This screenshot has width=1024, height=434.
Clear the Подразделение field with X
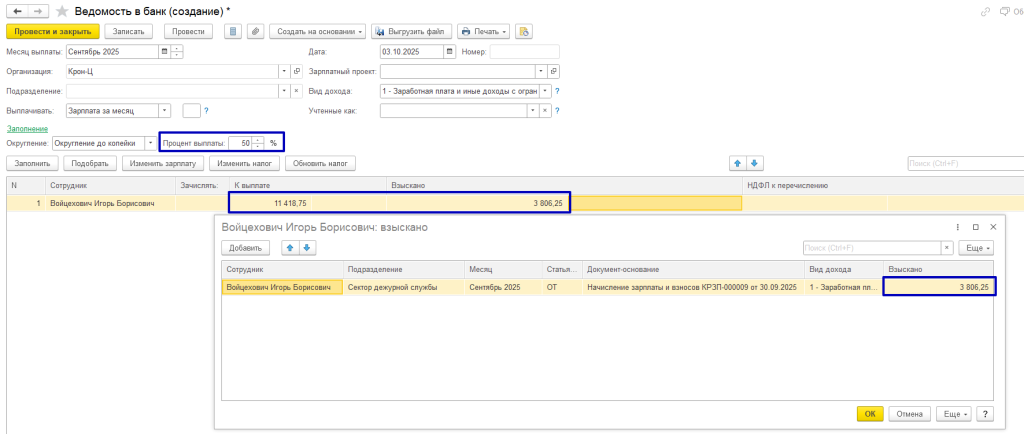tap(296, 91)
